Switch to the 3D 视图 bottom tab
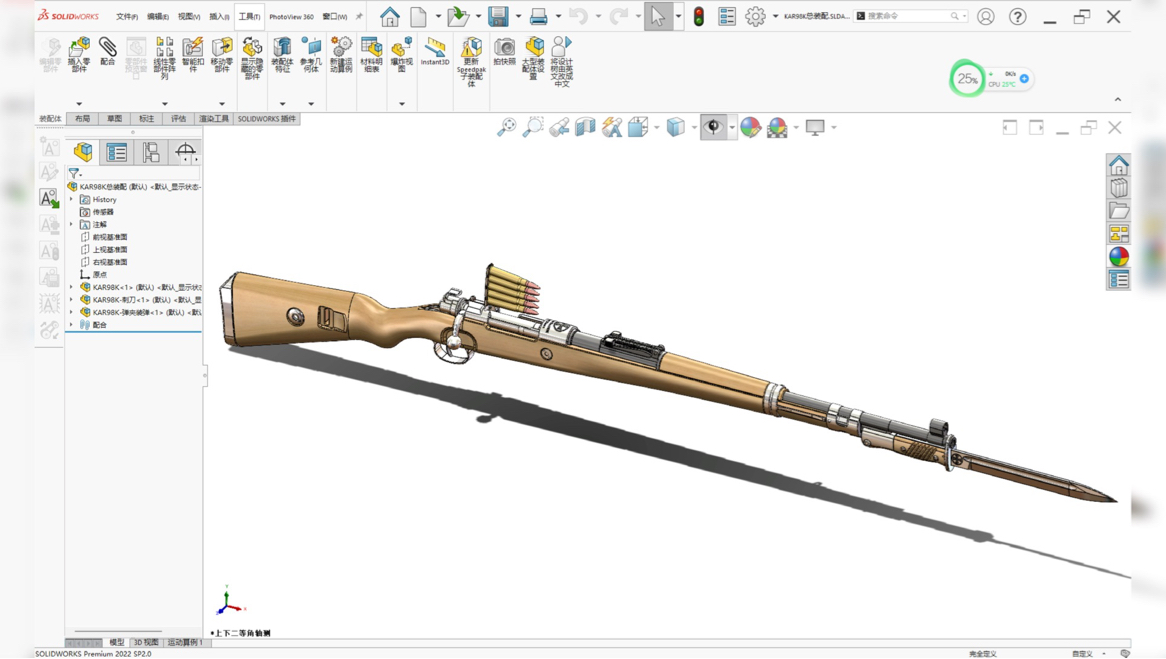The height and width of the screenshot is (659, 1166). coord(146,642)
